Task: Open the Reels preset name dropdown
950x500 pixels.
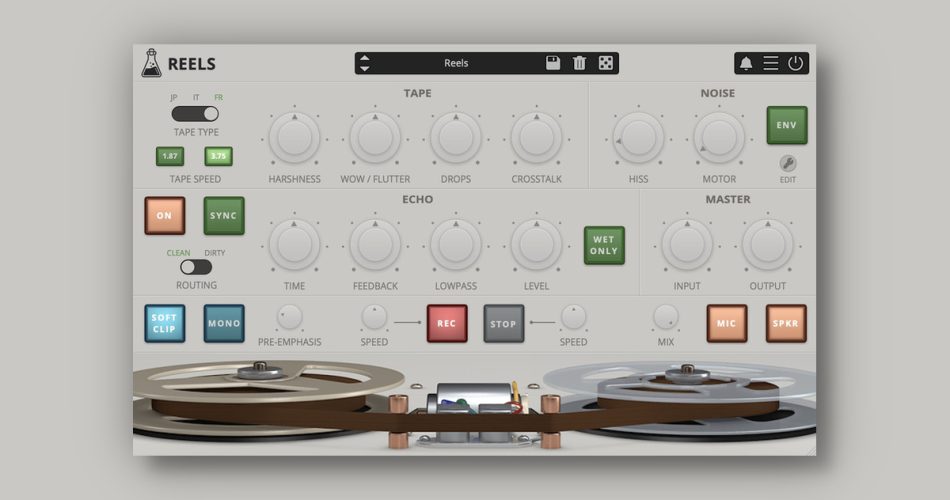Action: point(456,63)
